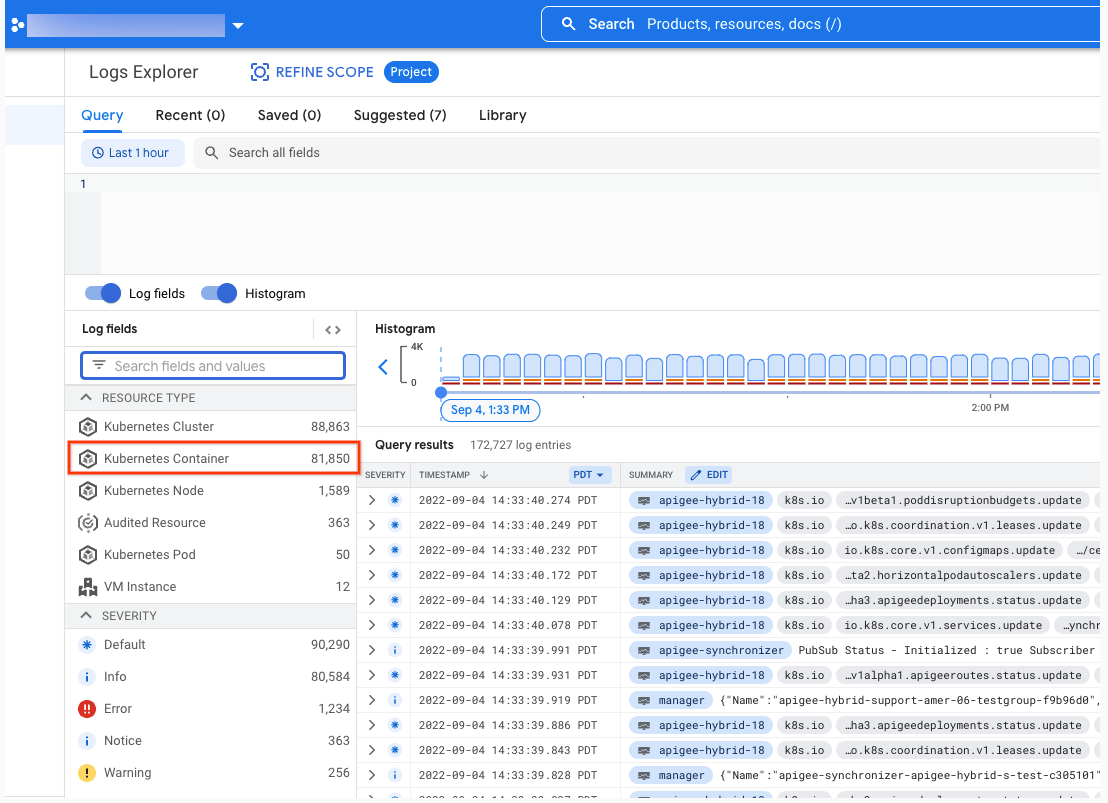Click the histogram back arrow
The image size is (1108, 803).
click(x=383, y=367)
